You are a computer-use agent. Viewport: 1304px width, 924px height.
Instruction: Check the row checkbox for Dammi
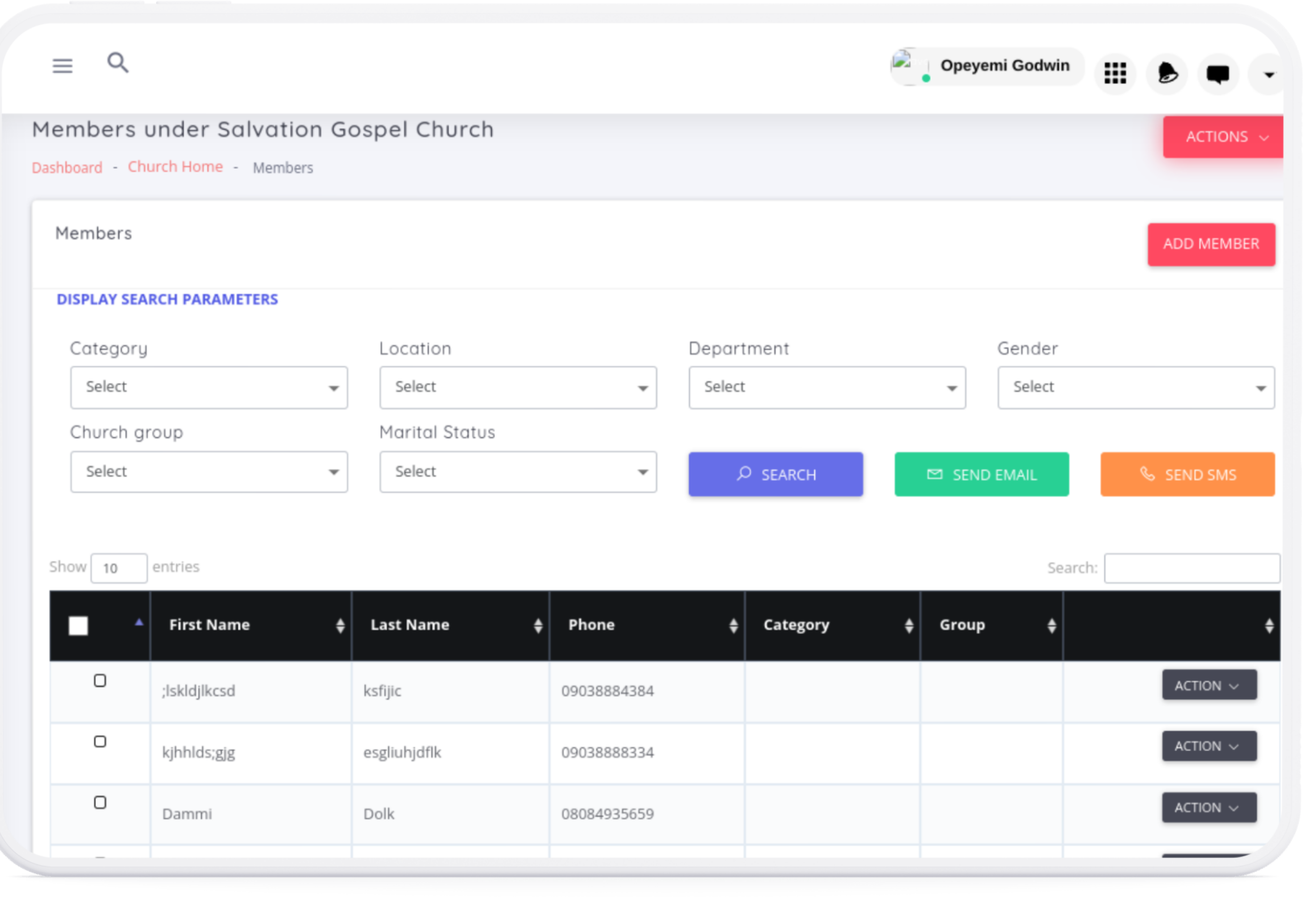(100, 803)
